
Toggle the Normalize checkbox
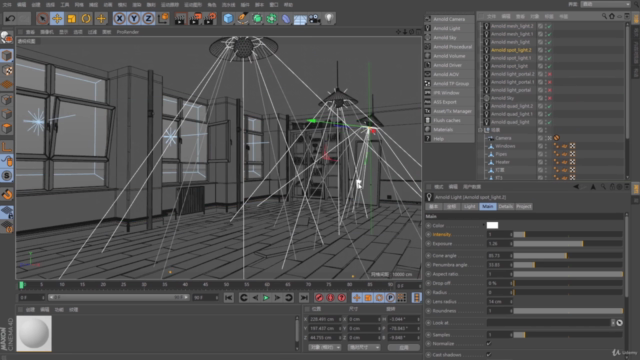click(489, 344)
